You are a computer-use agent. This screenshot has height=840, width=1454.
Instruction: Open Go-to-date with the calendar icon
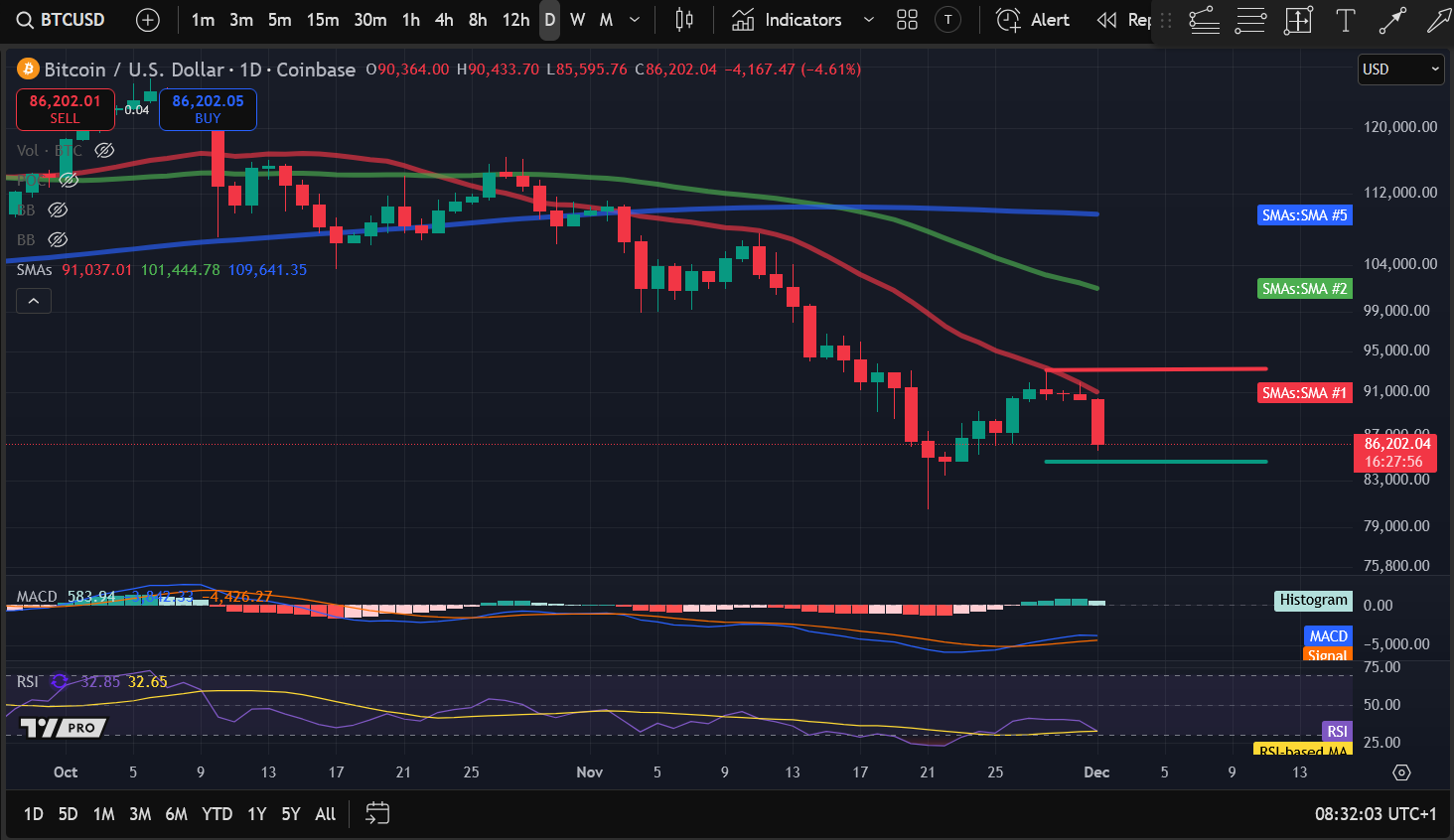(x=376, y=813)
